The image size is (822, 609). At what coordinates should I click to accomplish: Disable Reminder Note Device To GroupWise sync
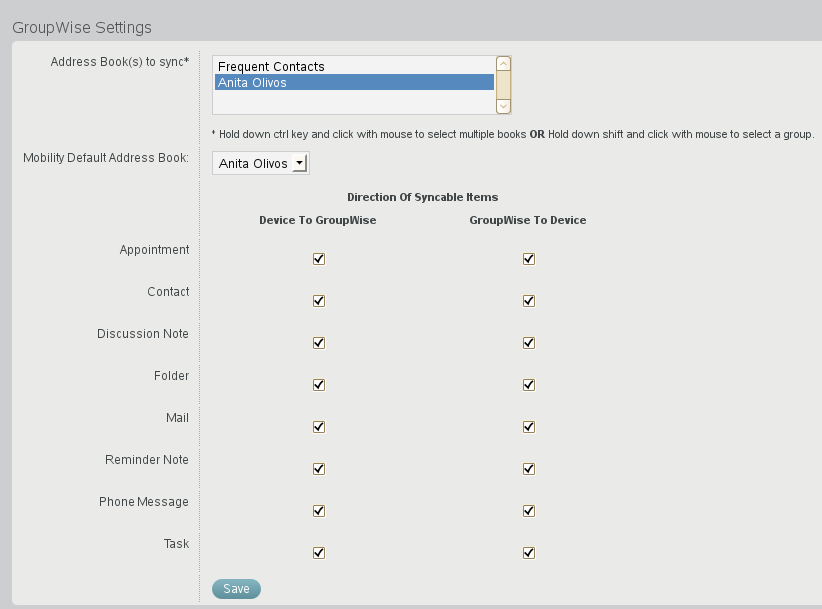(x=319, y=469)
